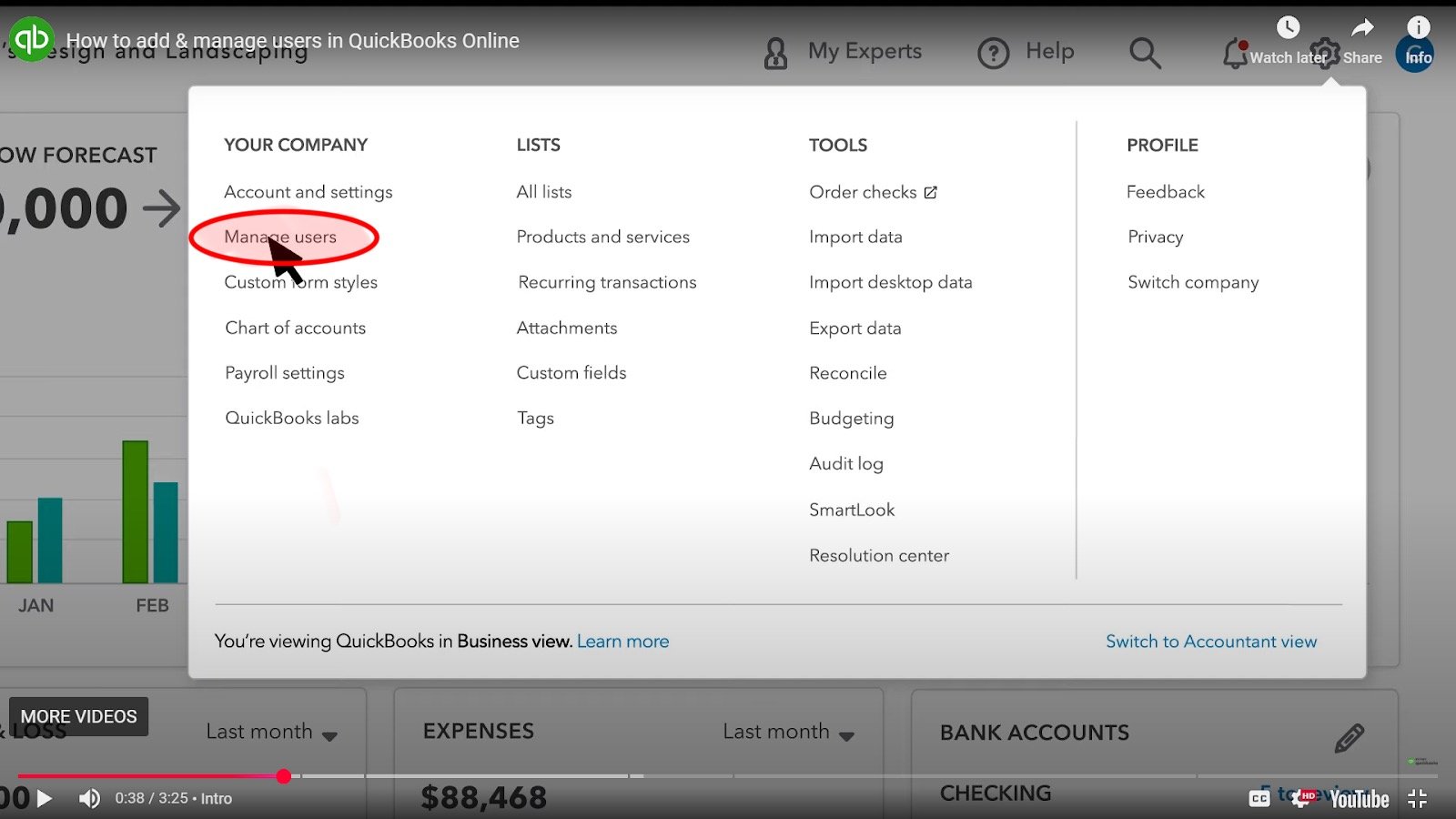Open QuickBooks labs
The width and height of the screenshot is (1456, 819).
click(x=292, y=418)
